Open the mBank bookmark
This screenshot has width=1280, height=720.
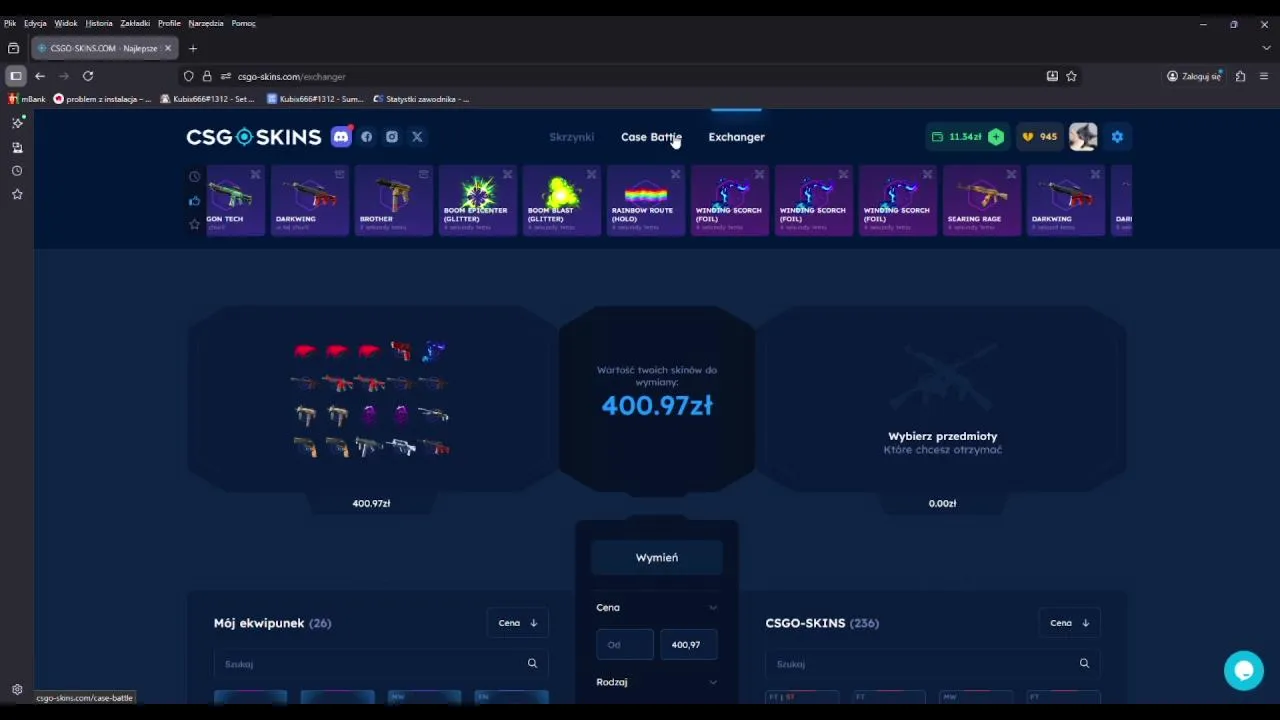coord(27,99)
